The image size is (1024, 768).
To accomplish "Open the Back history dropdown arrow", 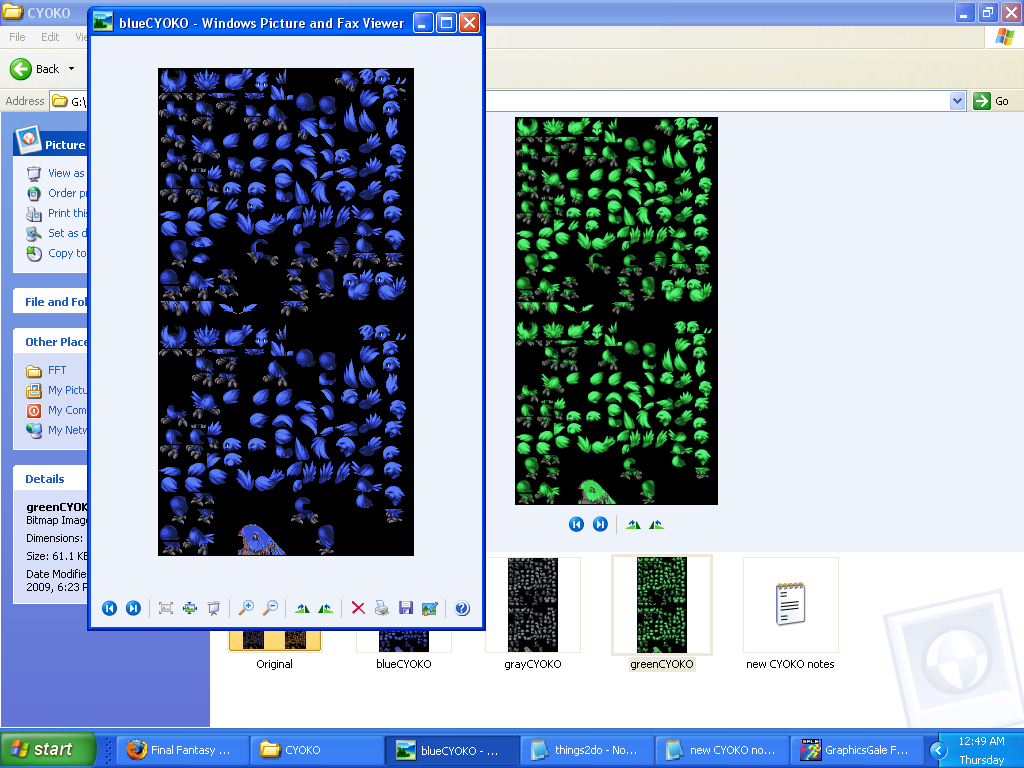I will point(71,69).
